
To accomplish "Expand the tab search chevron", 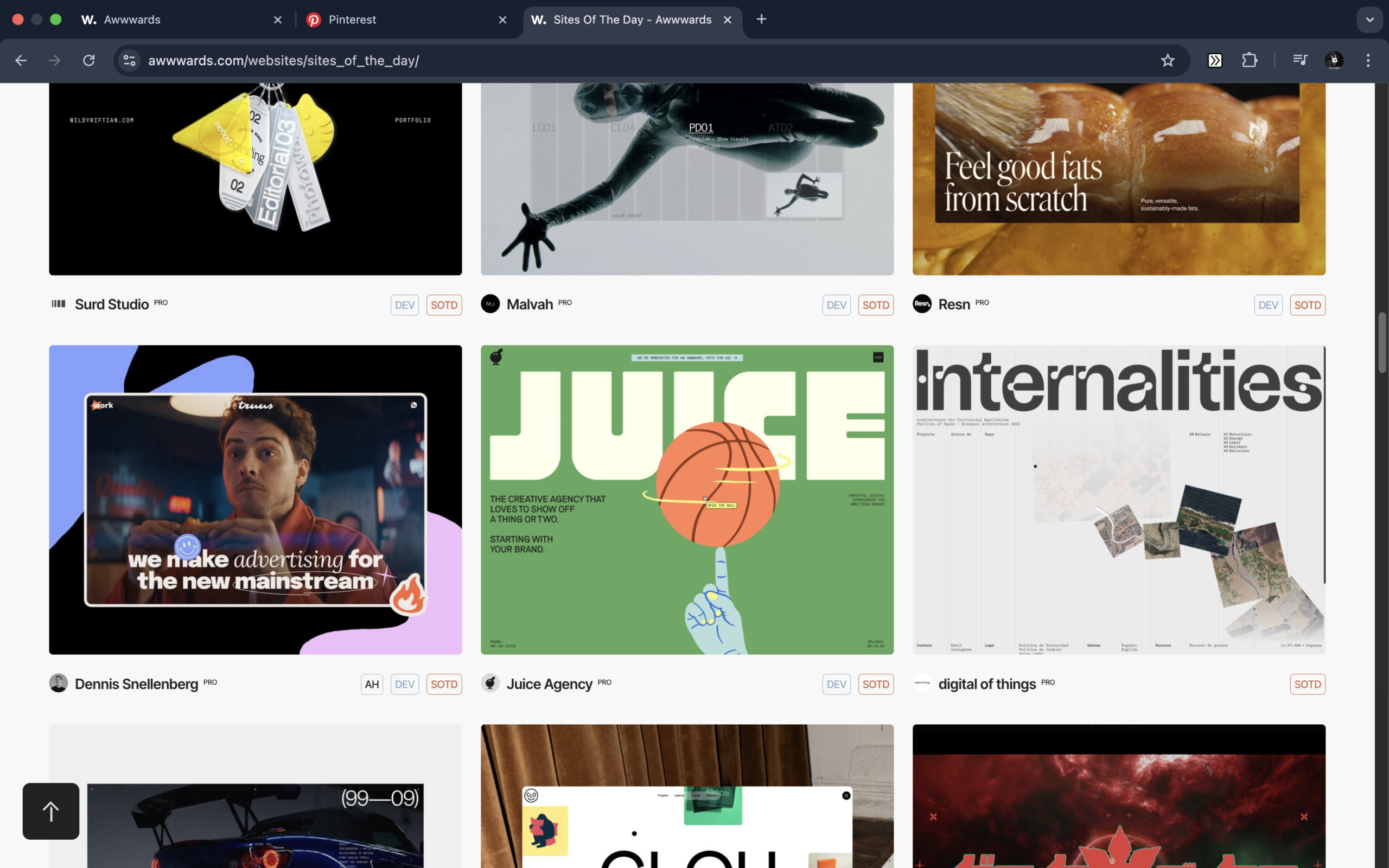I will point(1369,20).
